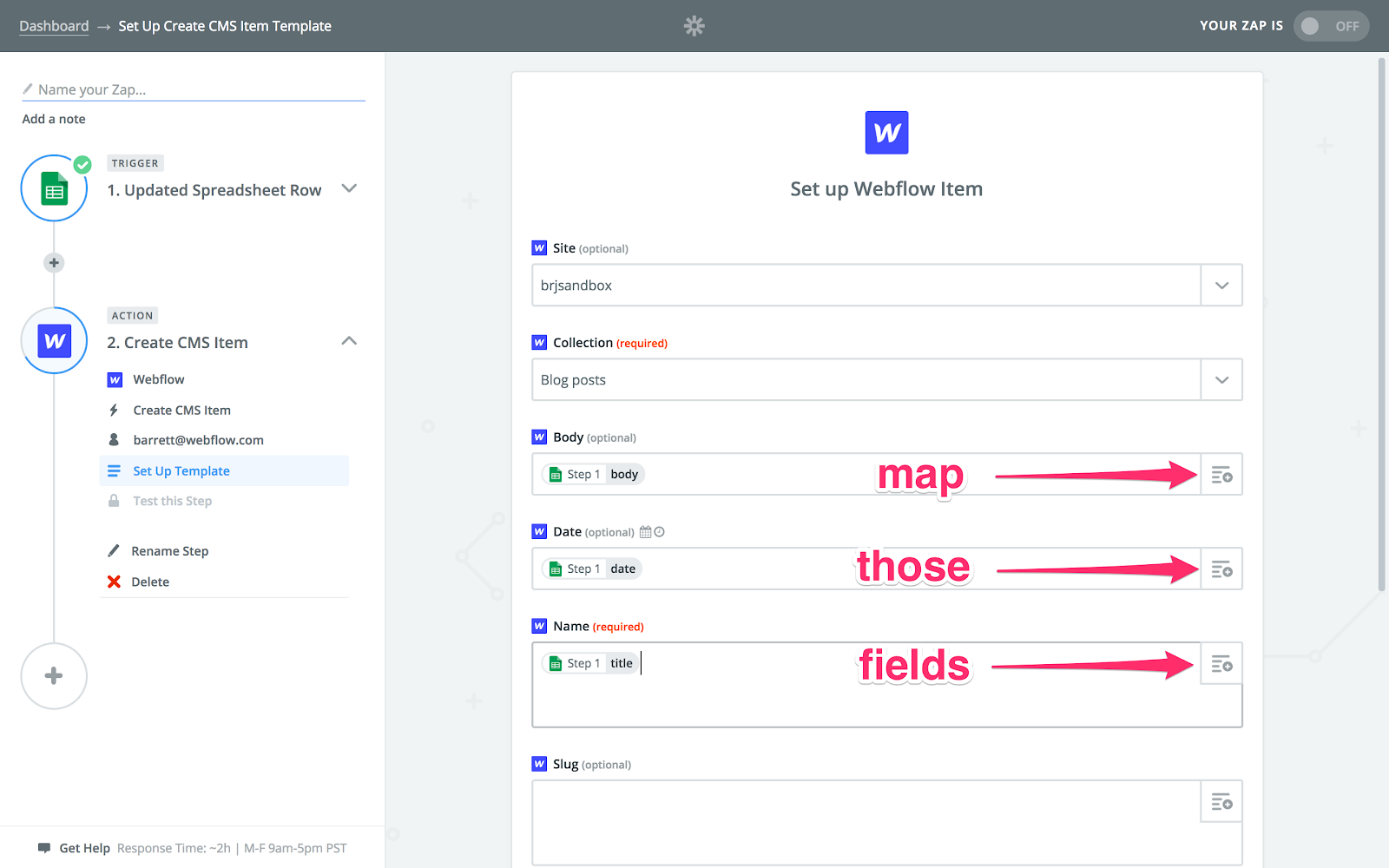Click the Name your Zap field
The width and height of the screenshot is (1389, 868).
click(x=193, y=89)
